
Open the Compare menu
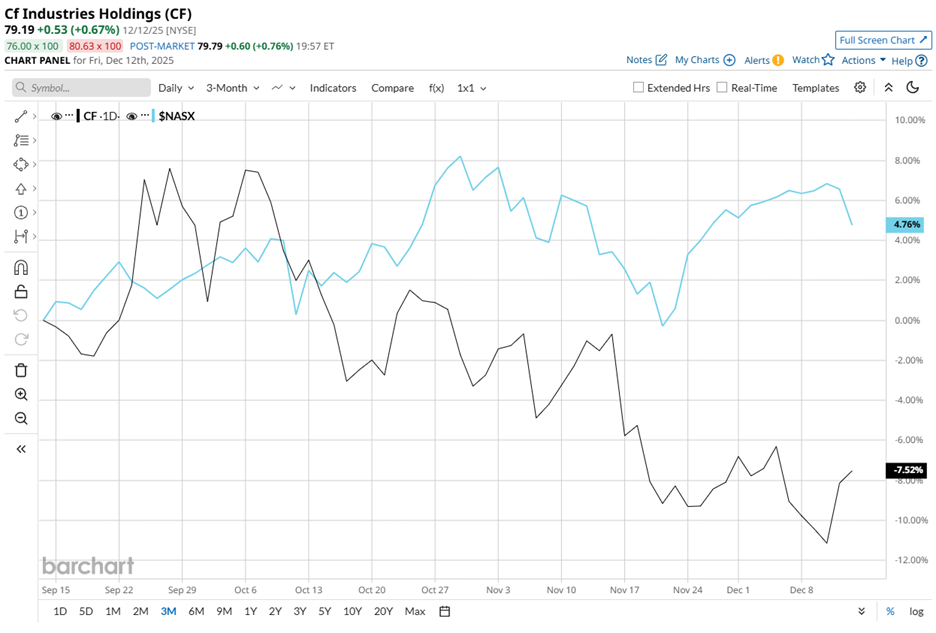pos(392,88)
